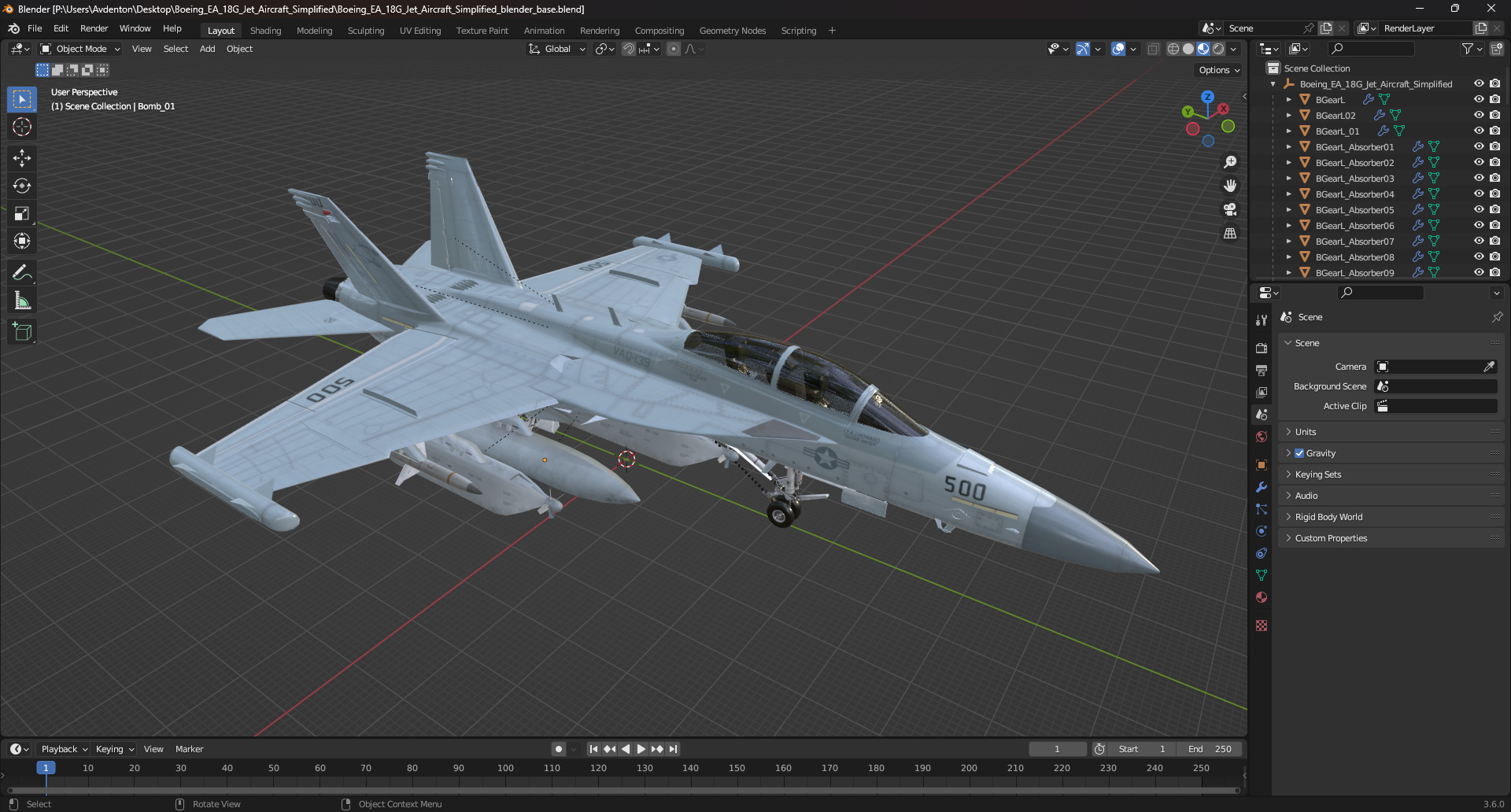This screenshot has height=812, width=1511.
Task: Jump to the timeline end frame
Action: coord(673,749)
